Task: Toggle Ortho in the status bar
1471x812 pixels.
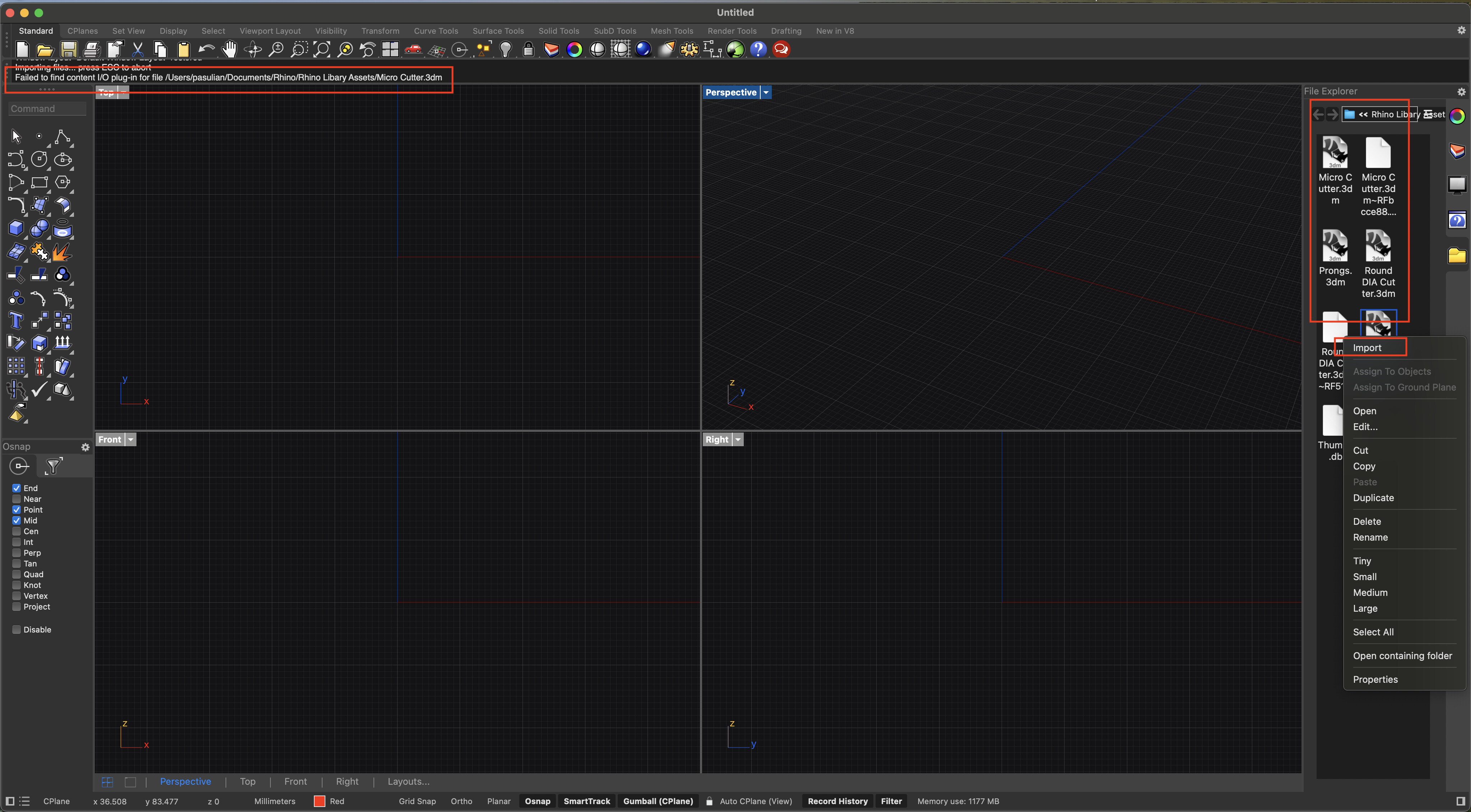Action: (x=461, y=801)
